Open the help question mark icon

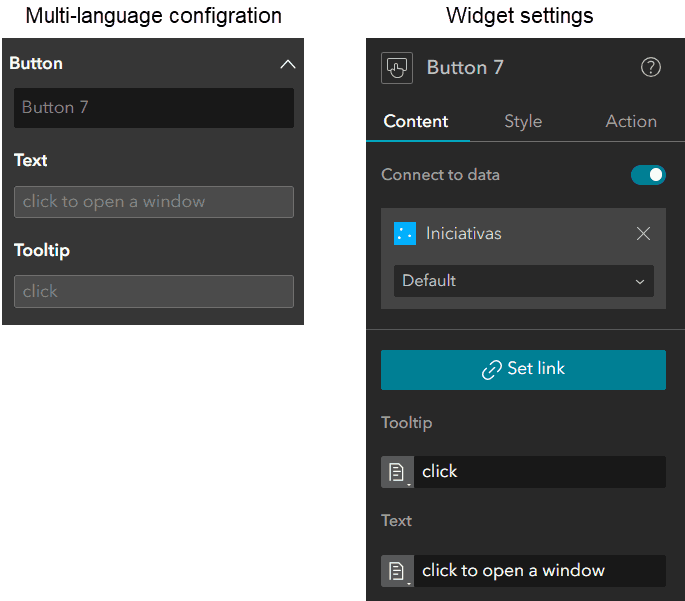point(650,67)
